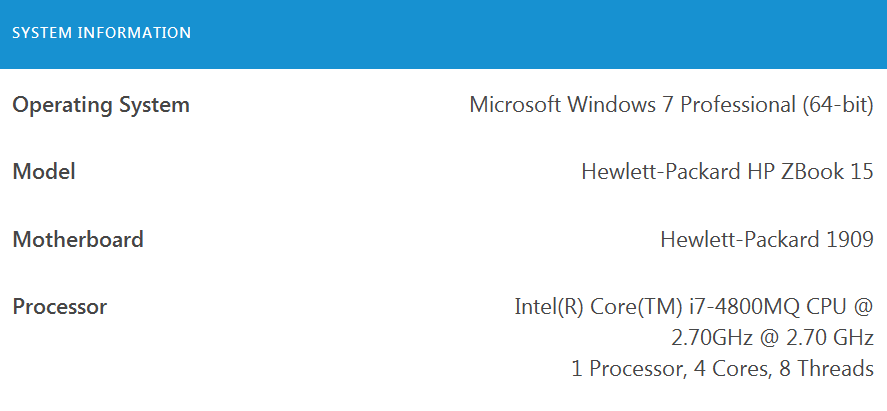This screenshot has width=887, height=411.
Task: Click the SYSTEM INFORMATION header title
Action: [101, 33]
